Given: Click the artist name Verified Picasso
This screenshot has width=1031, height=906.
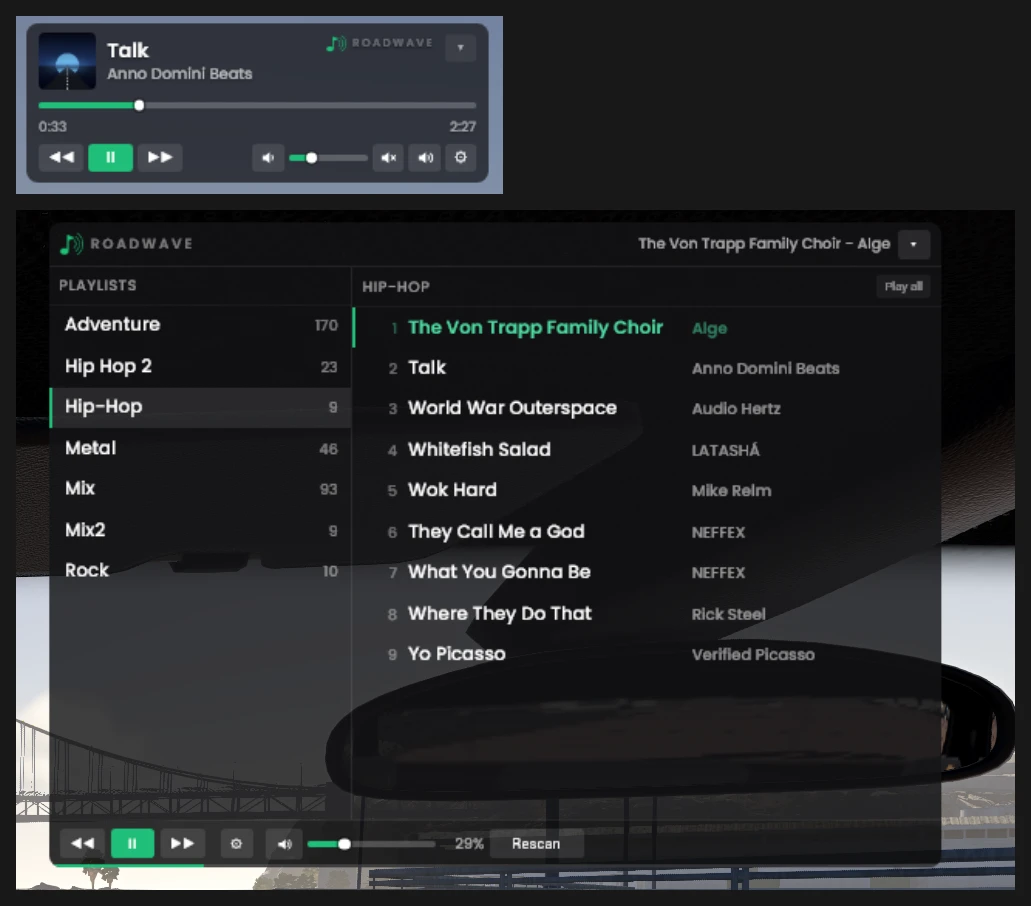Looking at the screenshot, I should tap(753, 655).
